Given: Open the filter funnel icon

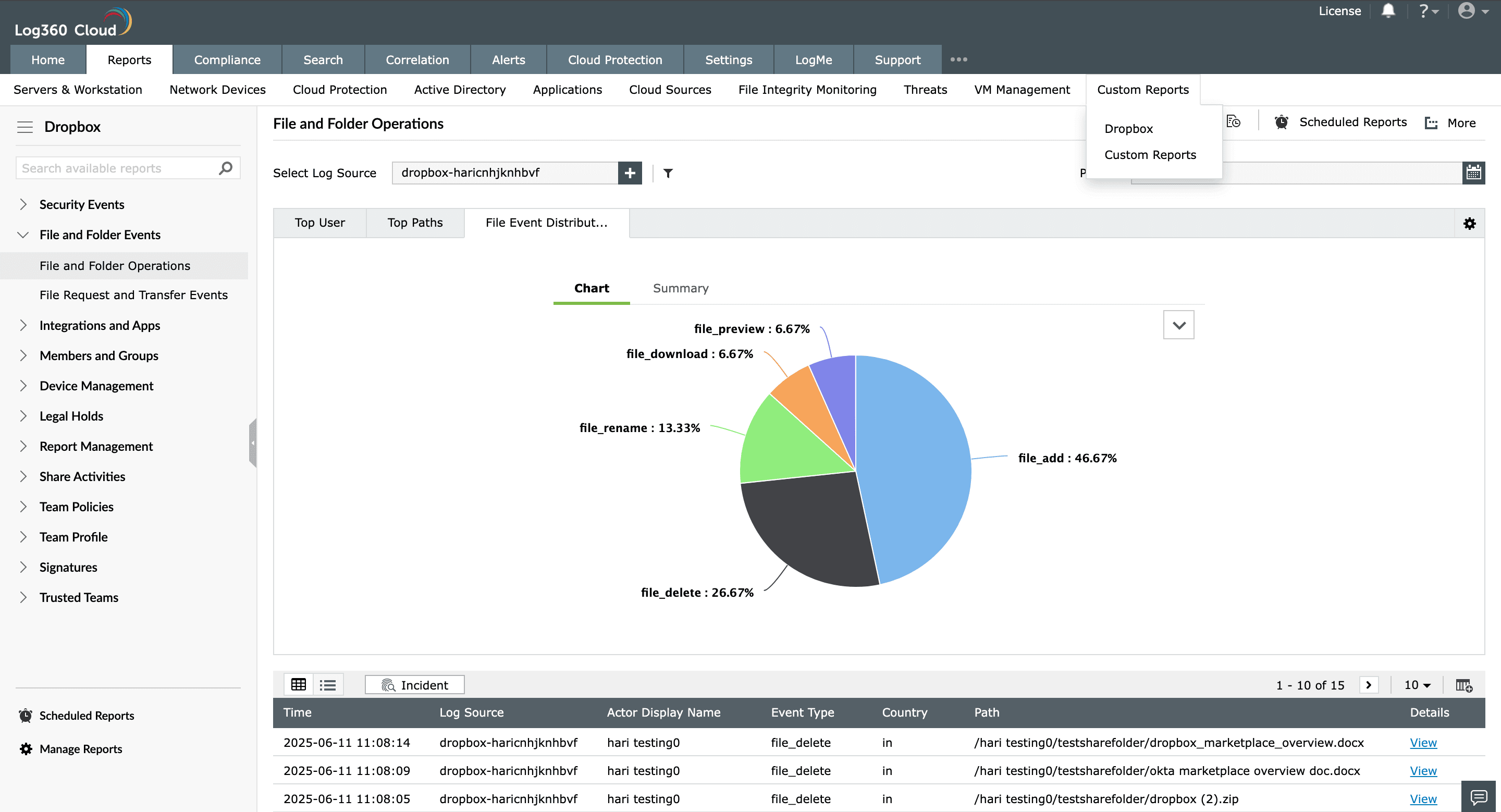Looking at the screenshot, I should (x=668, y=173).
